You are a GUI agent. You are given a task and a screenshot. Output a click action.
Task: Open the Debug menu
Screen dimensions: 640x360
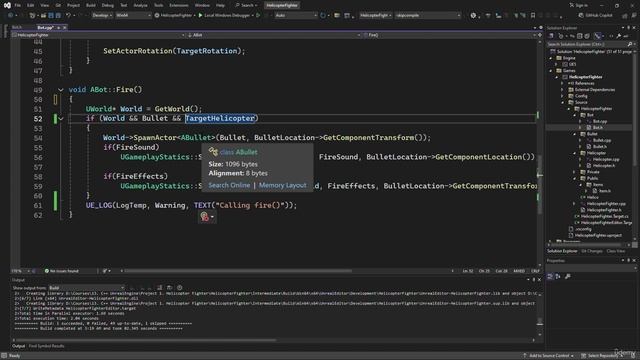108,5
